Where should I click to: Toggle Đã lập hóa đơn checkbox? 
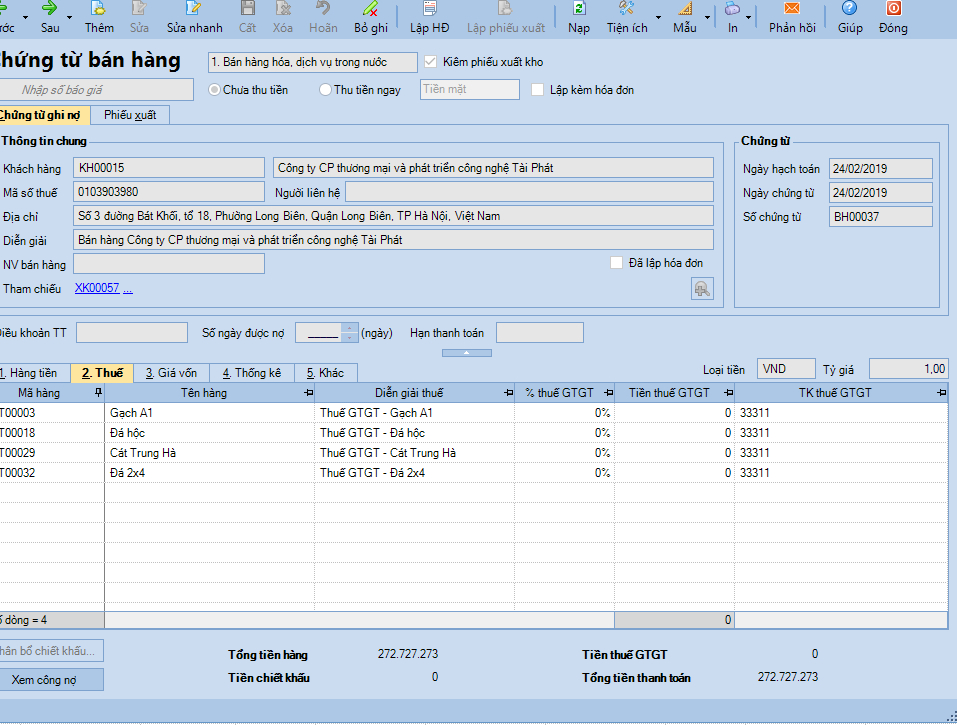pyautogui.click(x=616, y=262)
